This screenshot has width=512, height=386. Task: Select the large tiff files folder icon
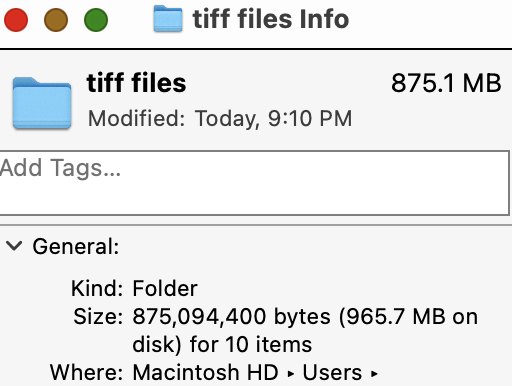click(42, 103)
